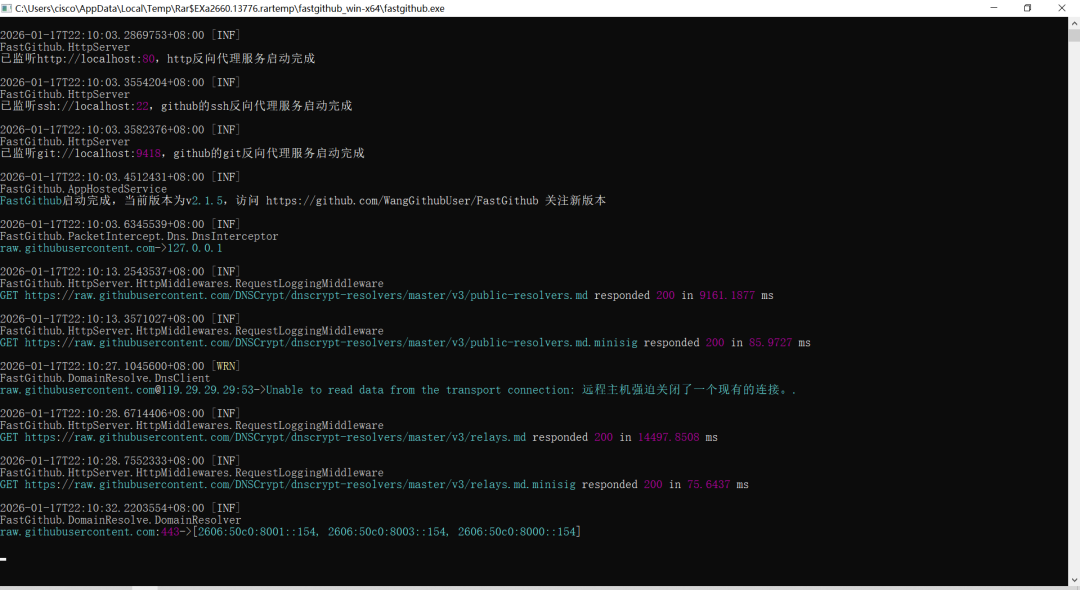Click FastGithub.DomainResolve.DnsClient line
The width and height of the screenshot is (1080, 590).
105,378
